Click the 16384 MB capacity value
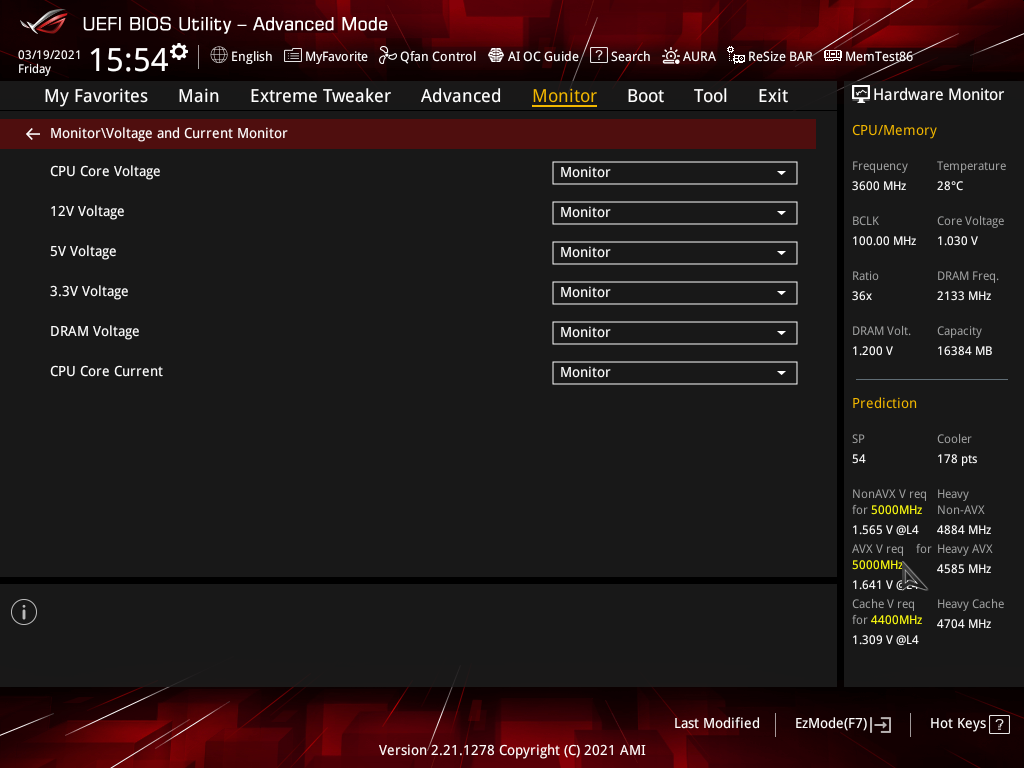 pyautogui.click(x=965, y=351)
